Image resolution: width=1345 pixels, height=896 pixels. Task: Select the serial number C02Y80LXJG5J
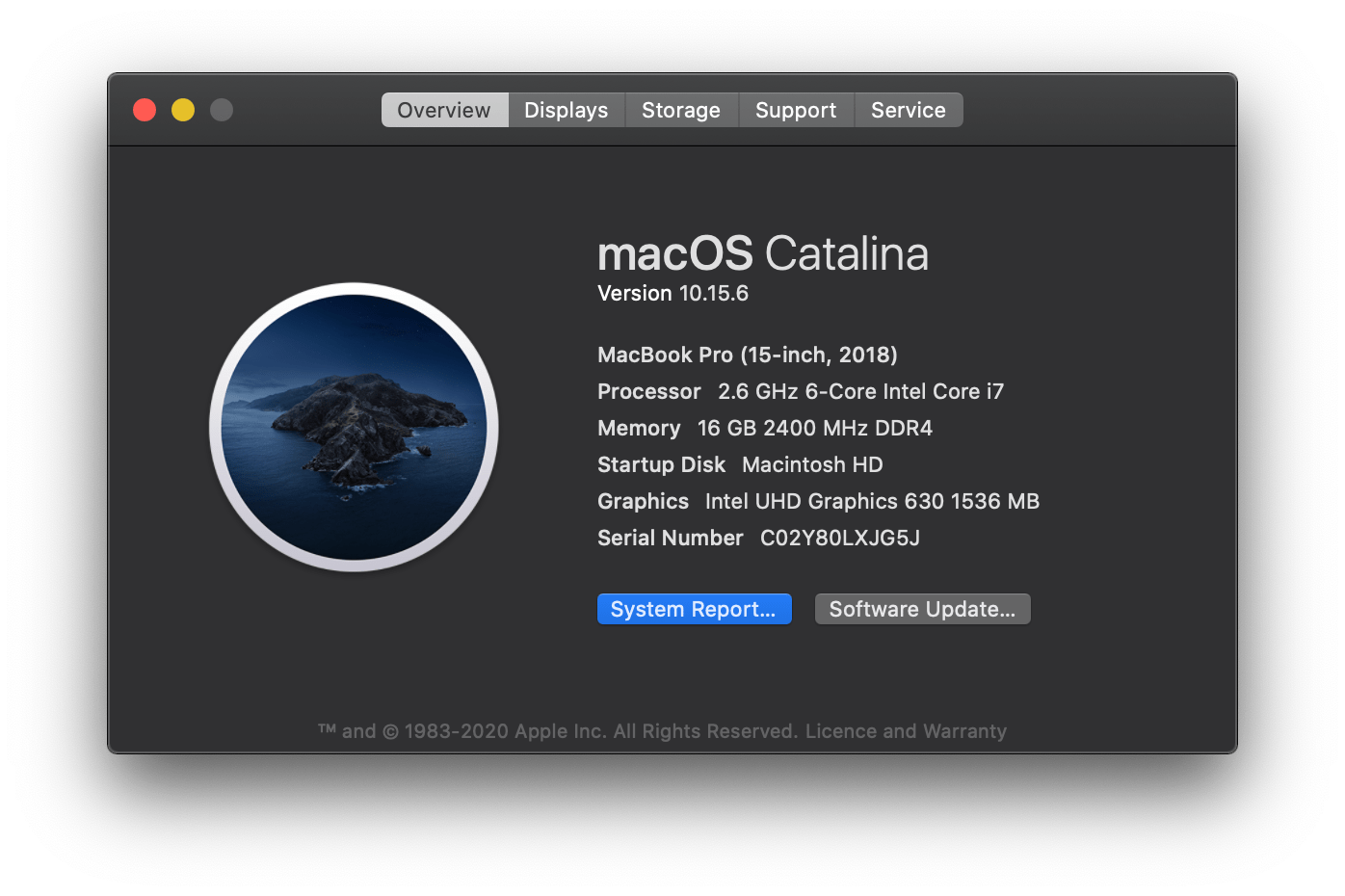[x=838, y=538]
